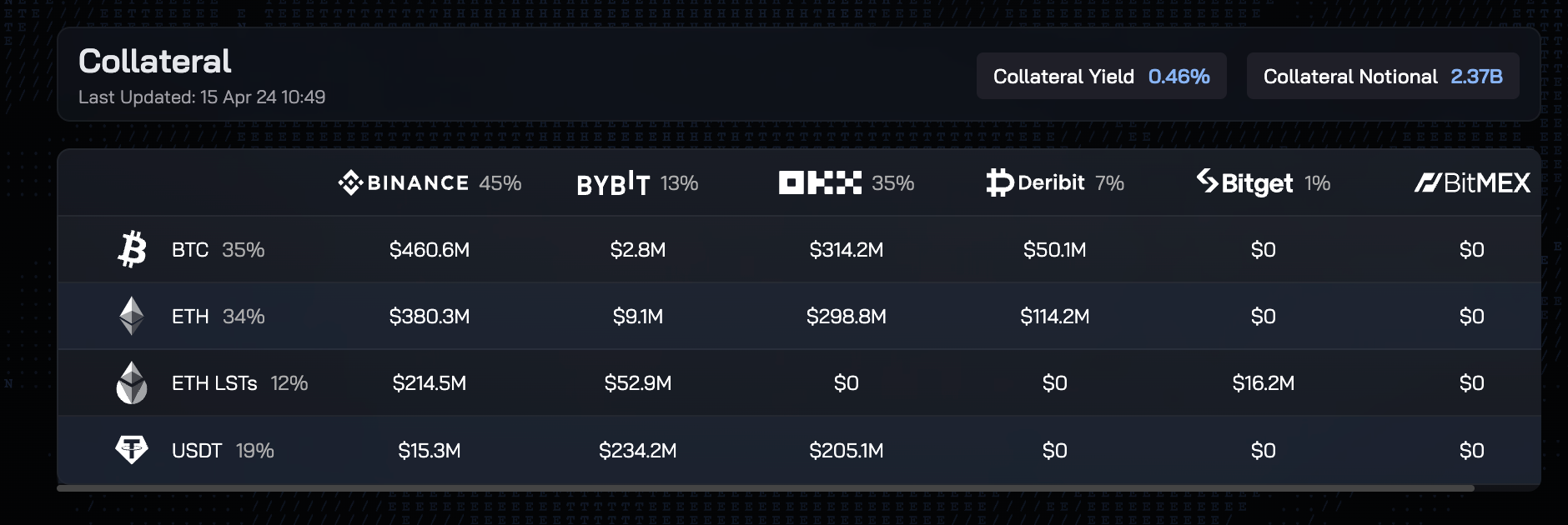The height and width of the screenshot is (525, 1568).
Task: Click the Collateral heading
Action: pos(155,61)
